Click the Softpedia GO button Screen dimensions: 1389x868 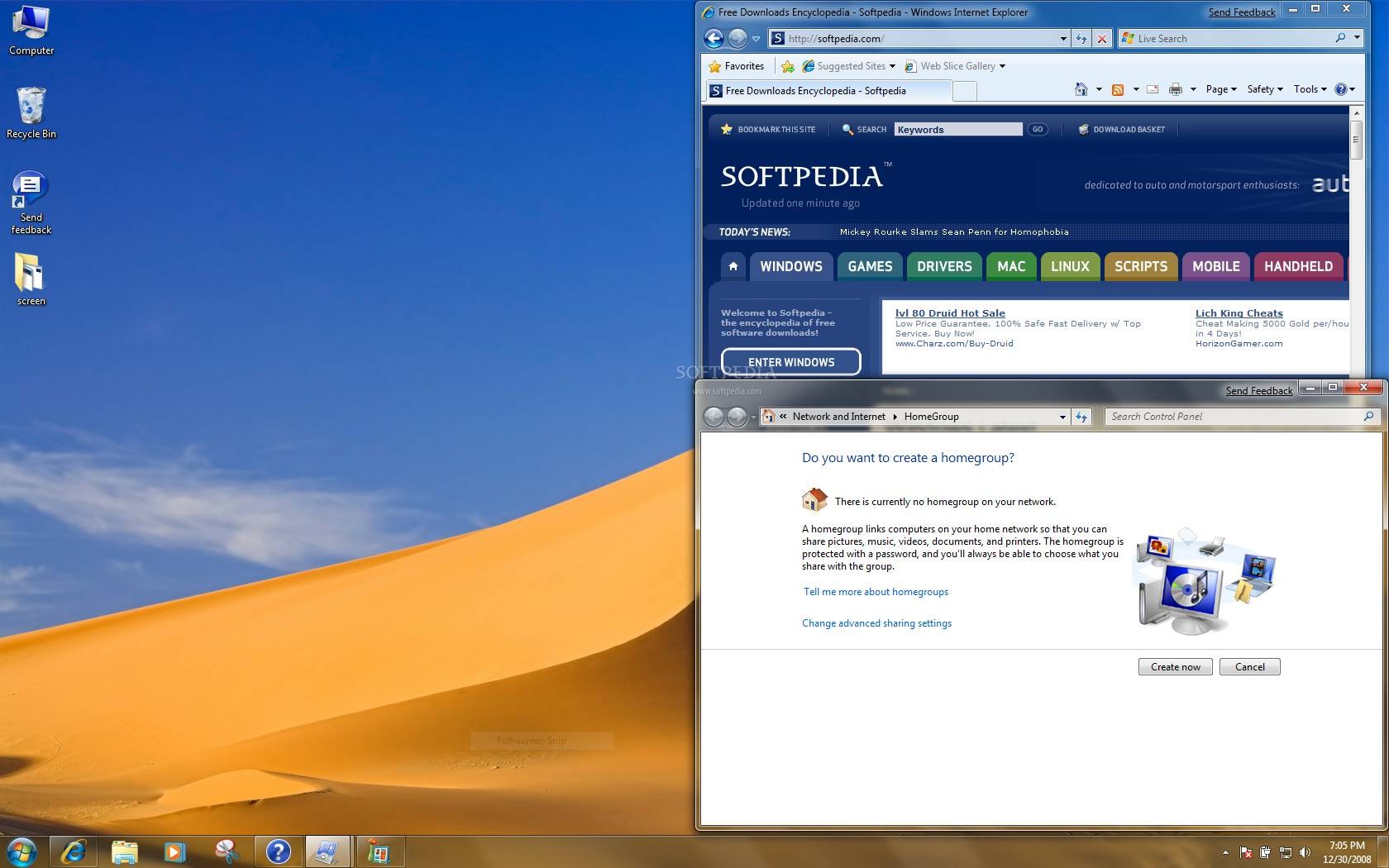point(1038,130)
